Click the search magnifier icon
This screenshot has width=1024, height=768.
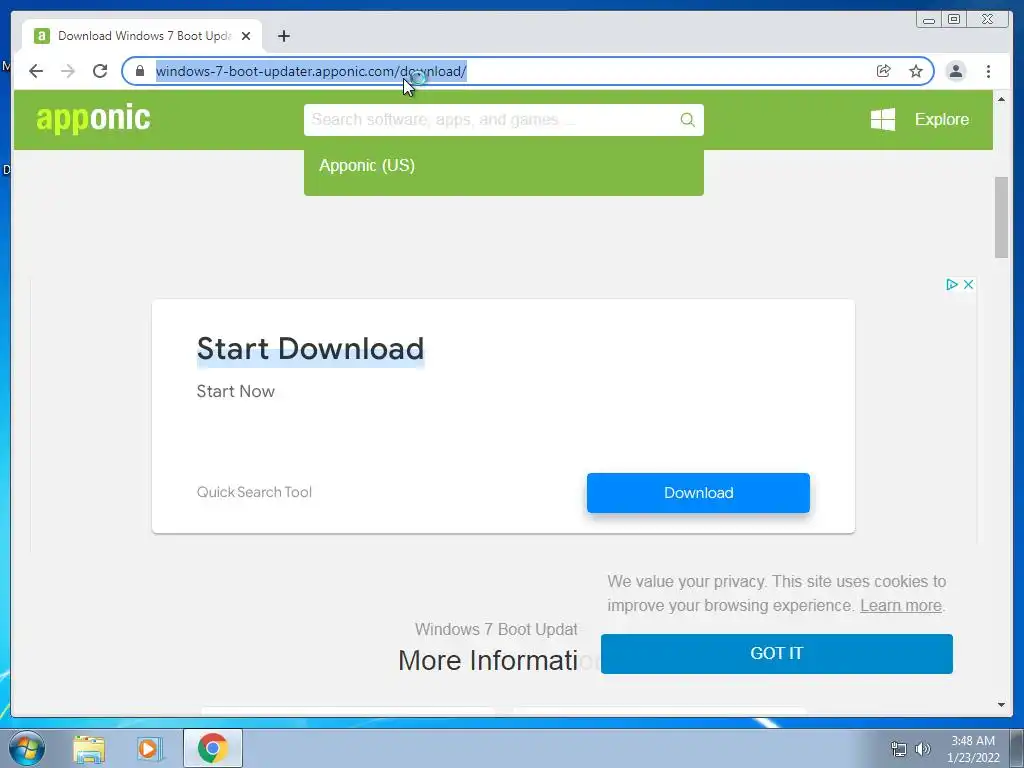pyautogui.click(x=687, y=120)
